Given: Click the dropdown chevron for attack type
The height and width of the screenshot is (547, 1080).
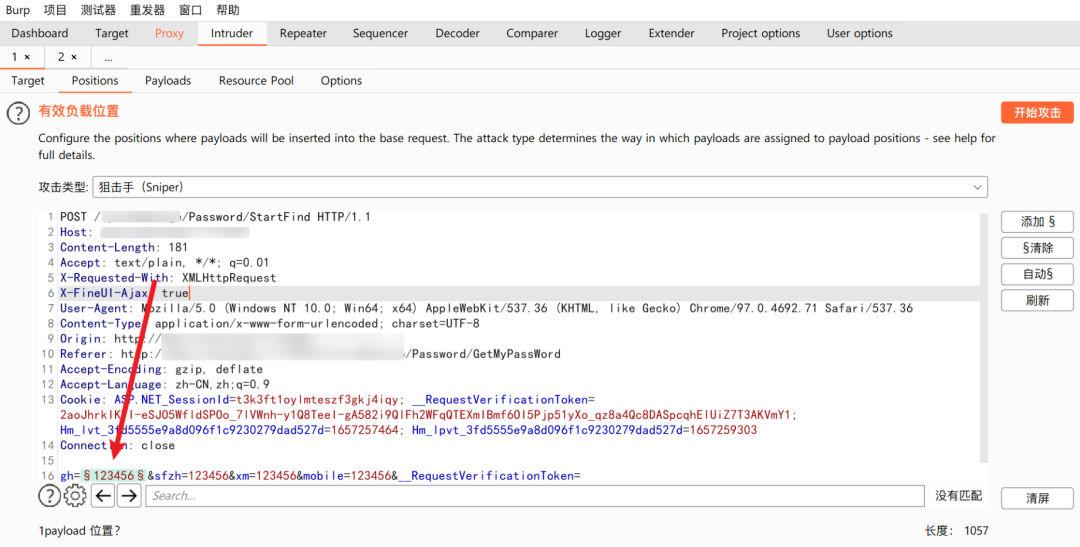Looking at the screenshot, I should click(x=977, y=187).
